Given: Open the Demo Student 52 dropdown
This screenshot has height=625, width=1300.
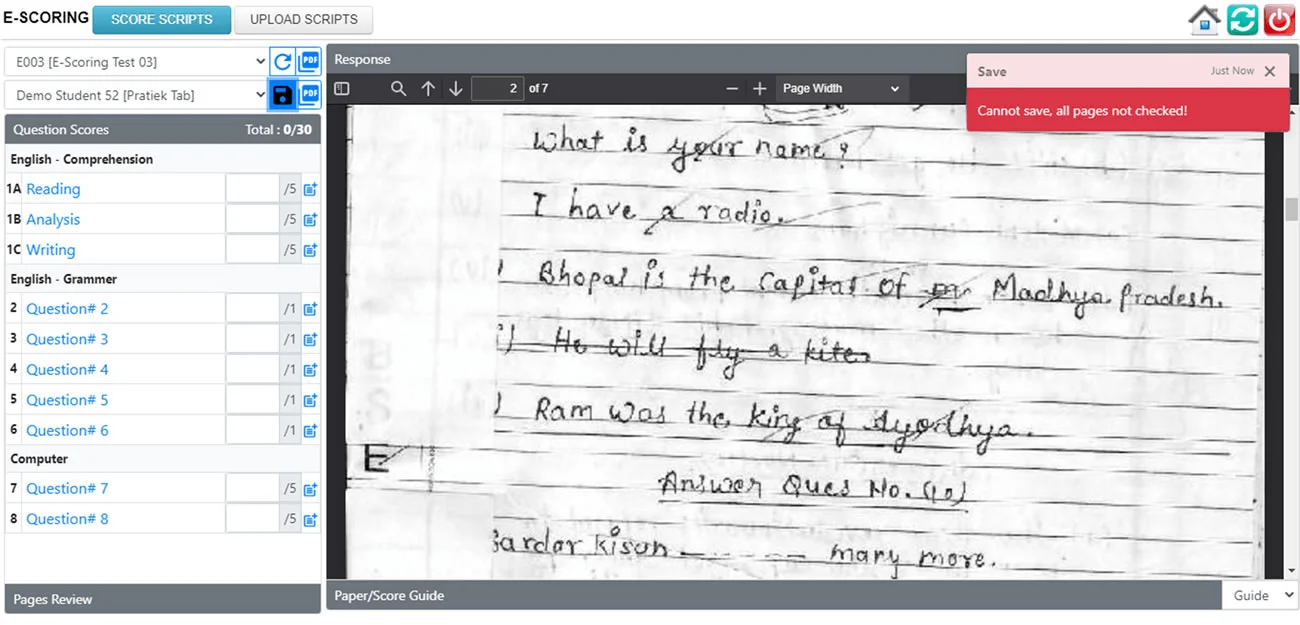Looking at the screenshot, I should tap(136, 95).
